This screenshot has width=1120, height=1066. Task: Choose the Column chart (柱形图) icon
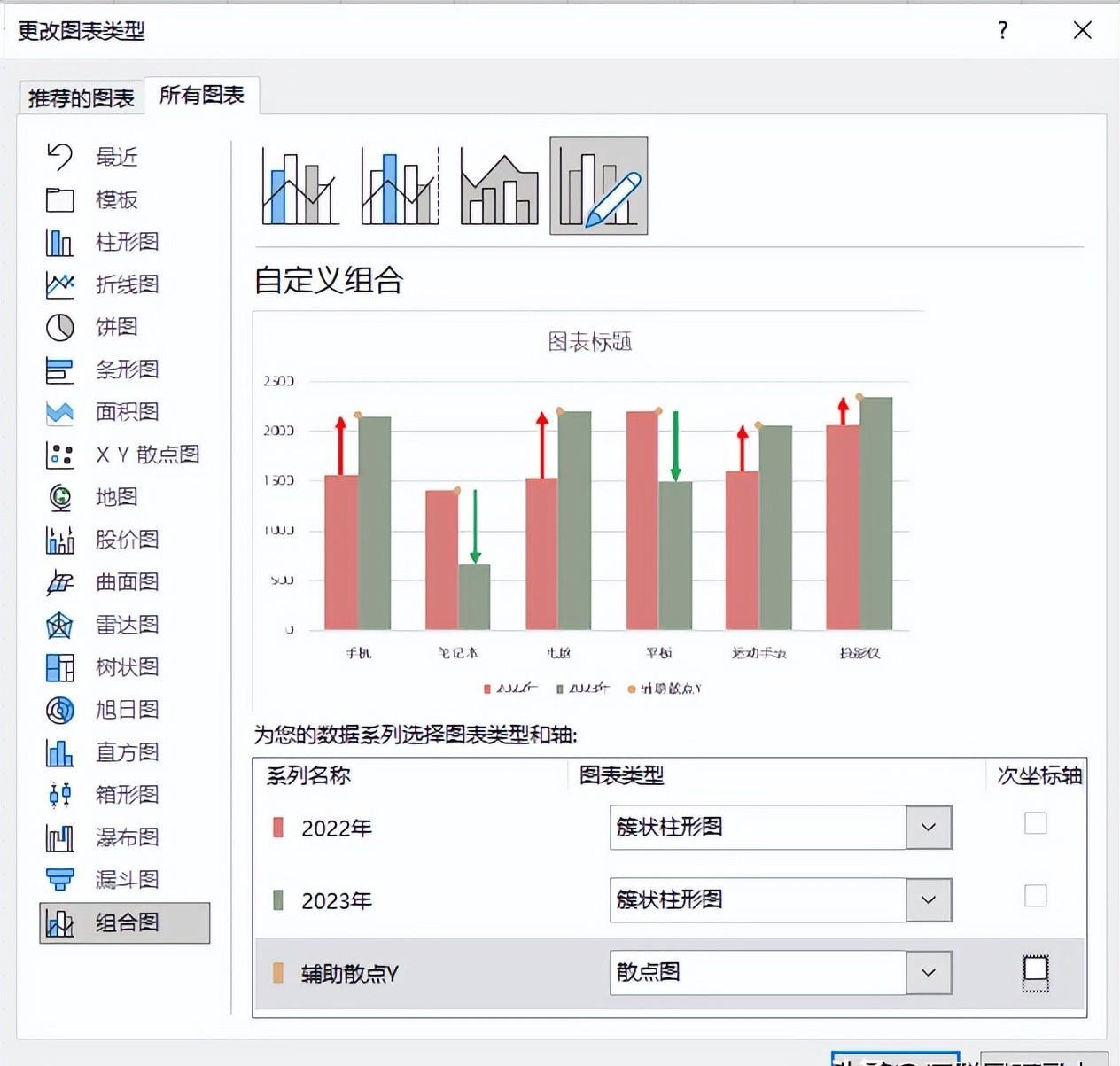pos(59,242)
